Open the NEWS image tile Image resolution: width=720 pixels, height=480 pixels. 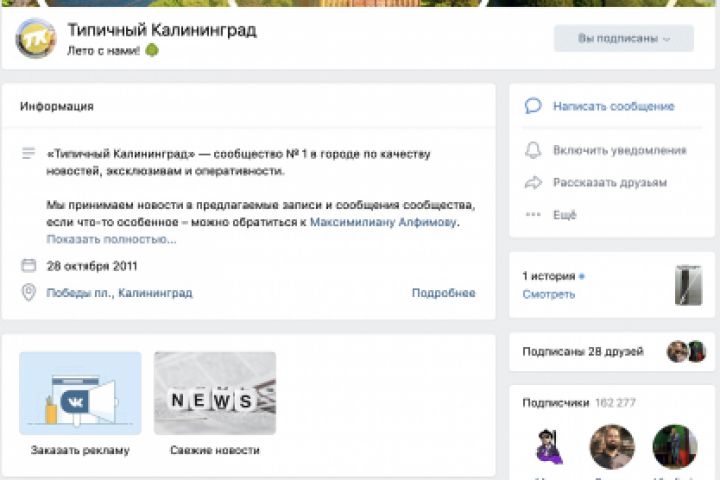pyautogui.click(x=215, y=393)
